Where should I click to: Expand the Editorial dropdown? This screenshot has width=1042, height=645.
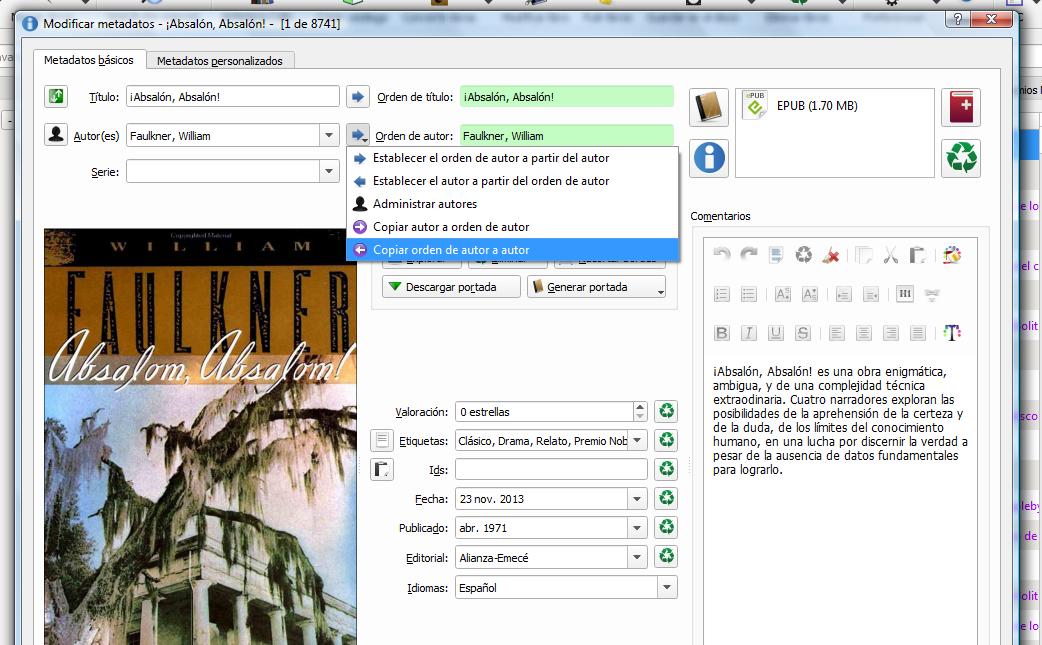coord(637,557)
